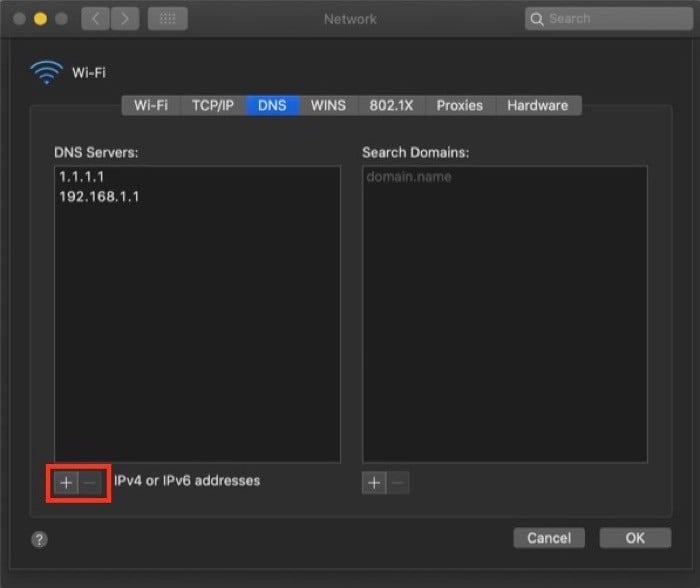Add a new DNS server with plus button
This screenshot has height=588, width=700.
click(66, 483)
